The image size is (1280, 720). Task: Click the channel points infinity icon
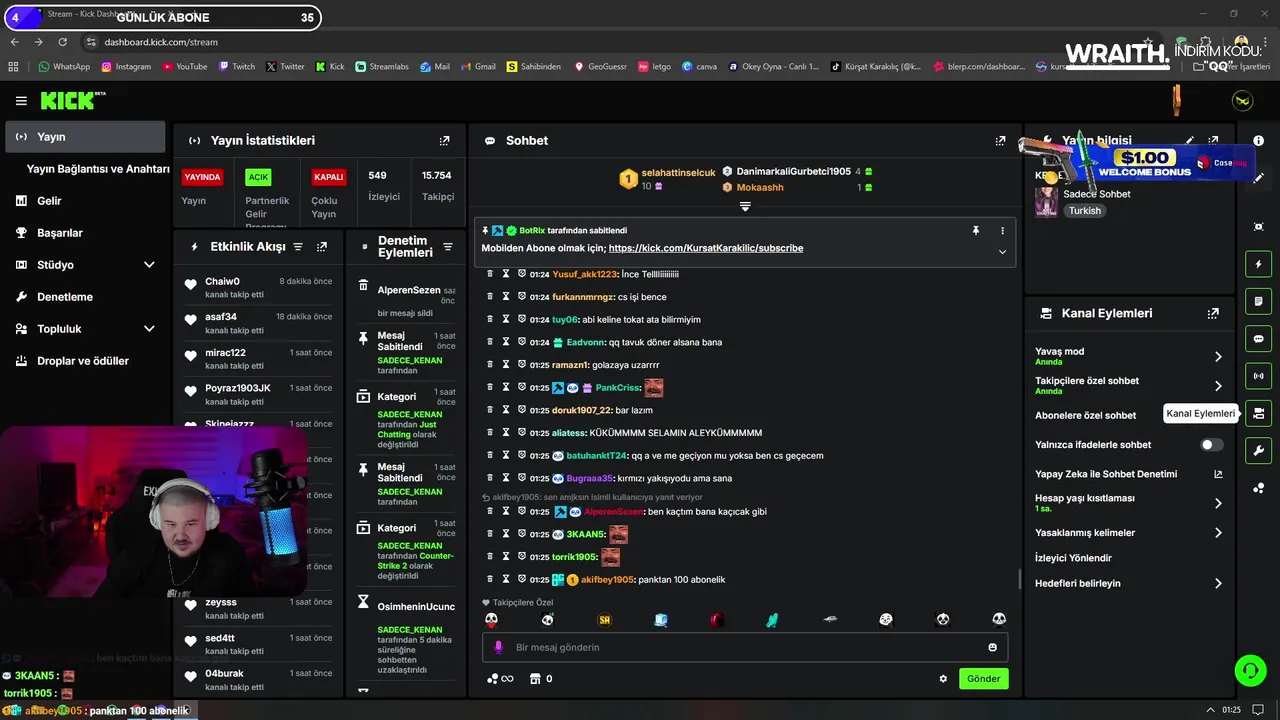[x=500, y=679]
